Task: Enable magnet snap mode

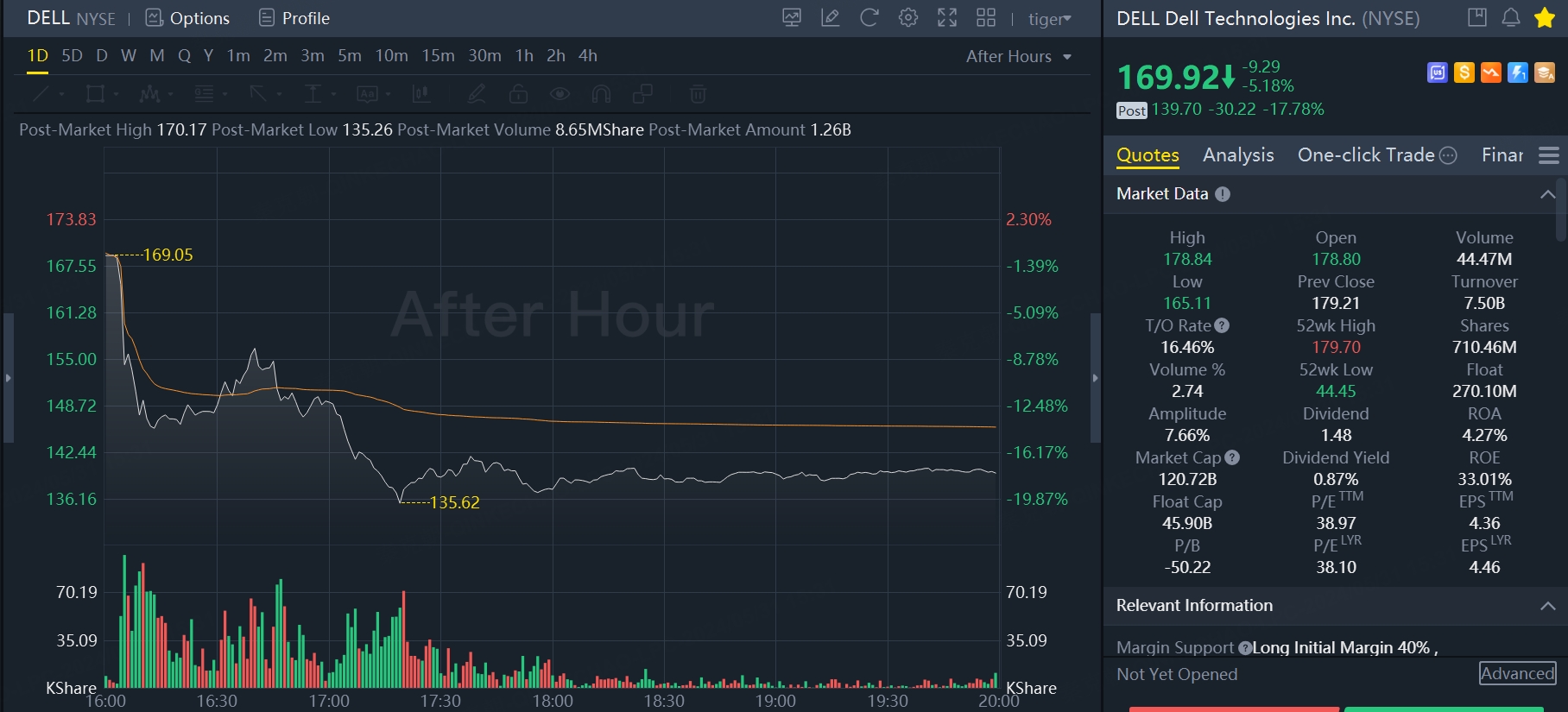Action: click(602, 94)
